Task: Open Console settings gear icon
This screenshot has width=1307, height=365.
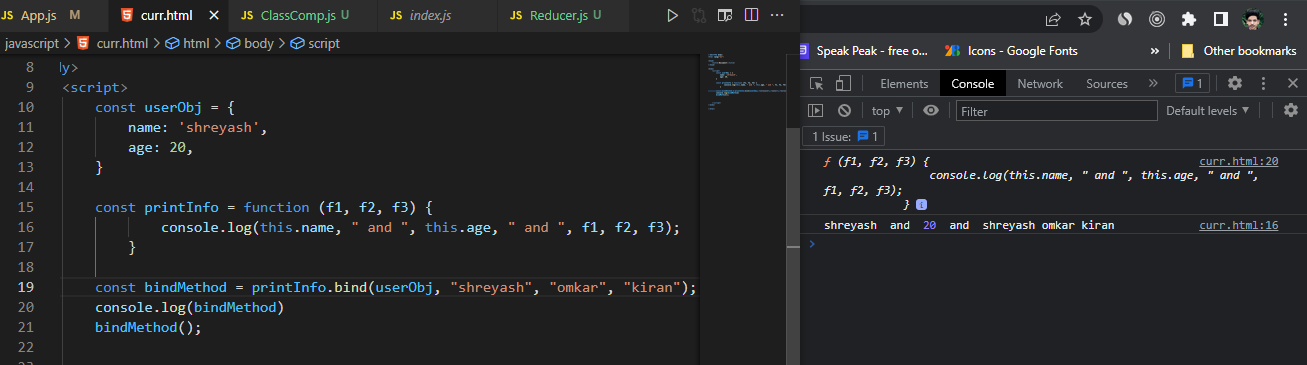Action: click(1291, 111)
